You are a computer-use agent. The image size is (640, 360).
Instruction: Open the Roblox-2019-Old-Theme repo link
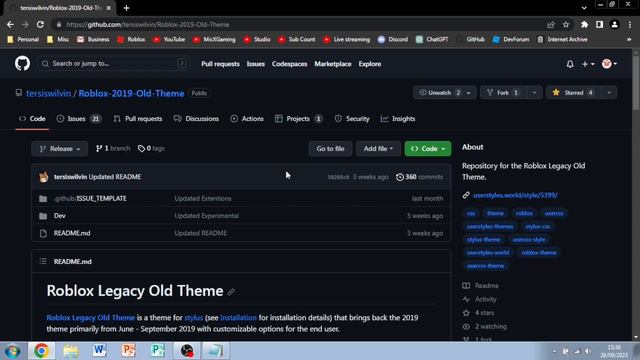pyautogui.click(x=131, y=93)
